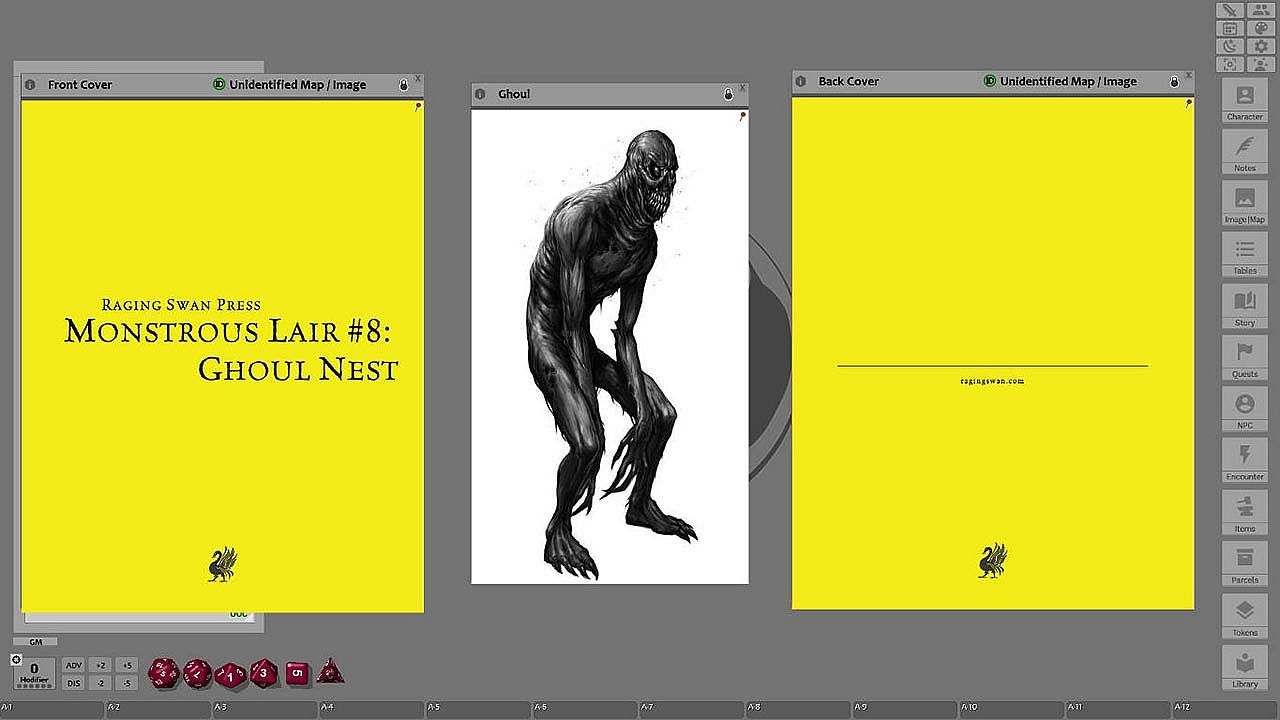Open the Library sidebar button

click(x=1245, y=667)
